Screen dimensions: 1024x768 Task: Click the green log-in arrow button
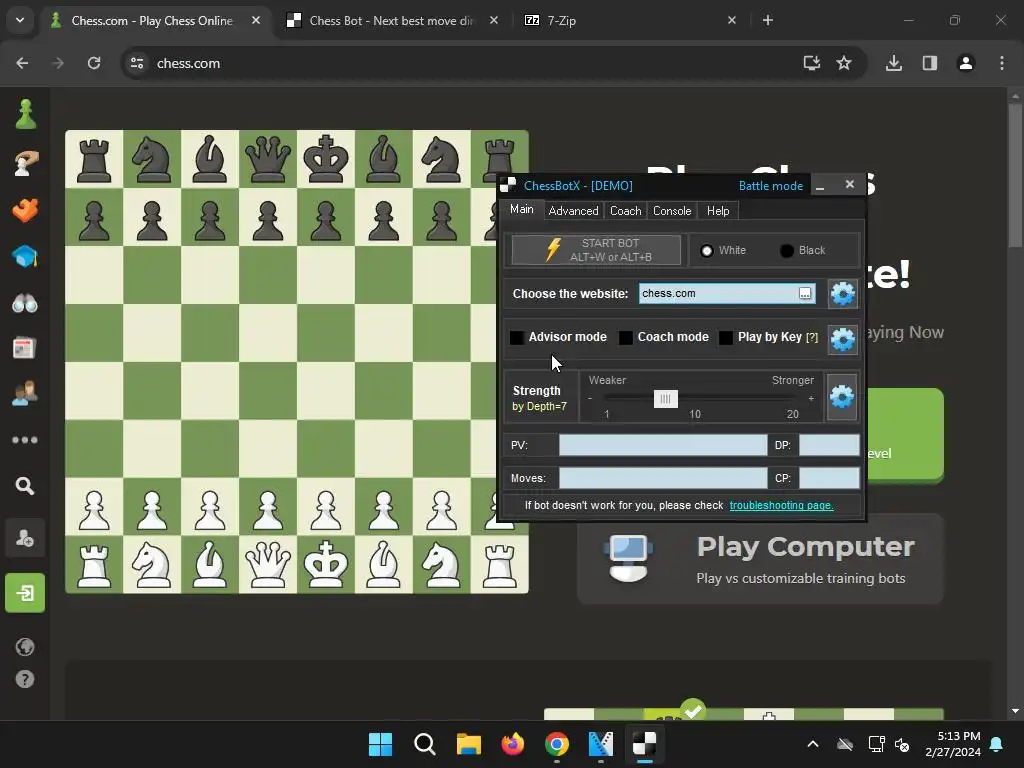pos(25,593)
